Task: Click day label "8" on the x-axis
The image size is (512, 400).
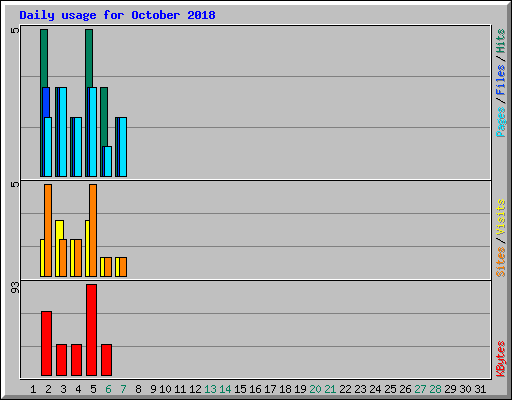Action: (x=138, y=389)
